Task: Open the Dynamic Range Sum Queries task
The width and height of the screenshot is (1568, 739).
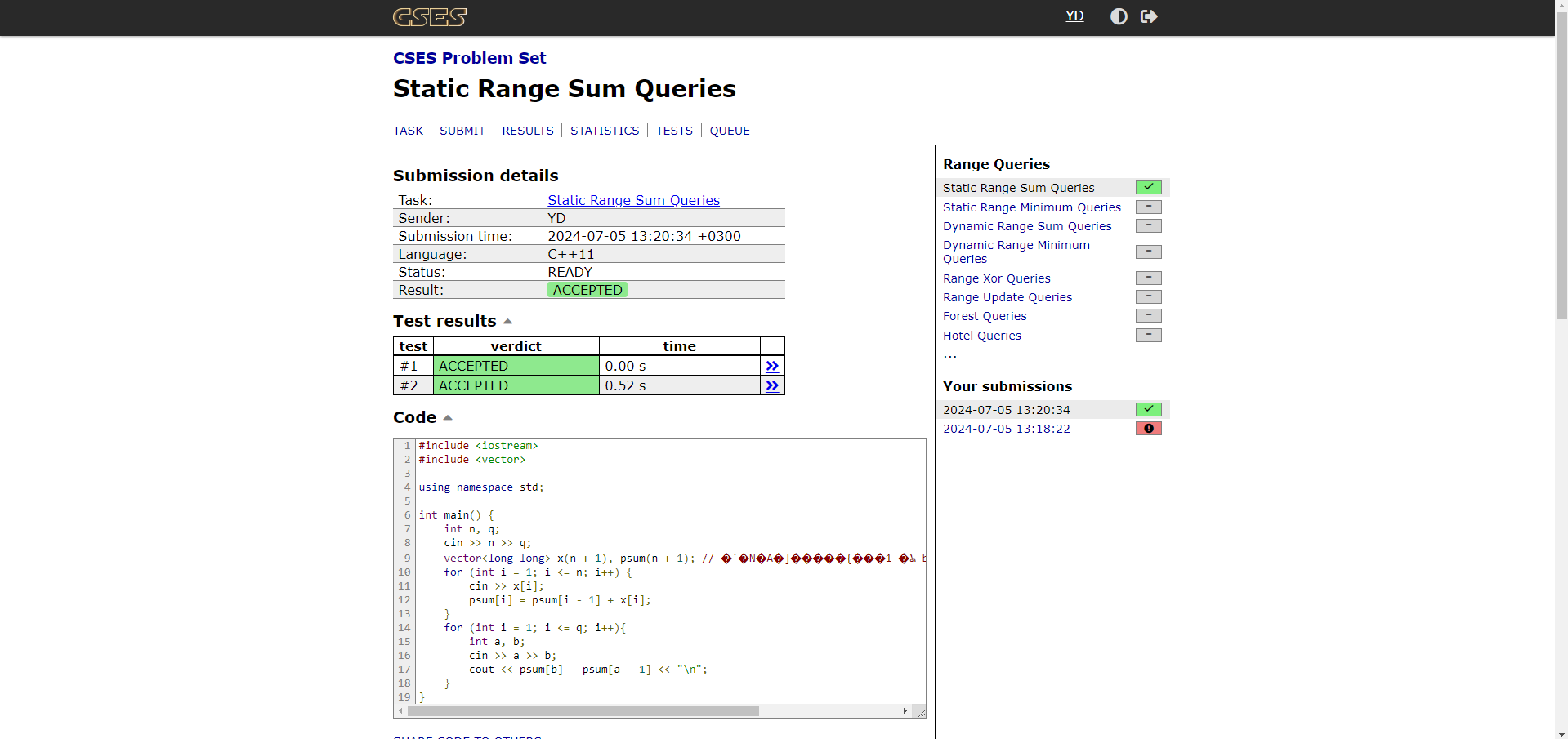Action: pyautogui.click(x=1026, y=226)
